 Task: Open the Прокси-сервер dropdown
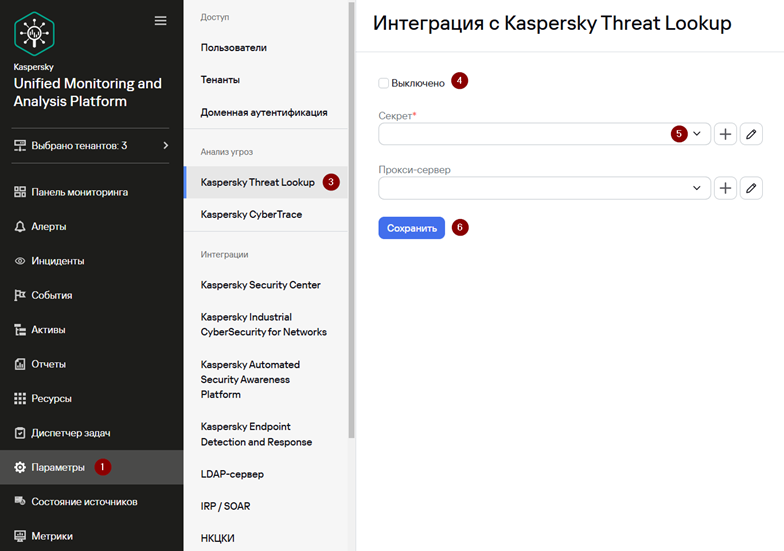tap(544, 188)
